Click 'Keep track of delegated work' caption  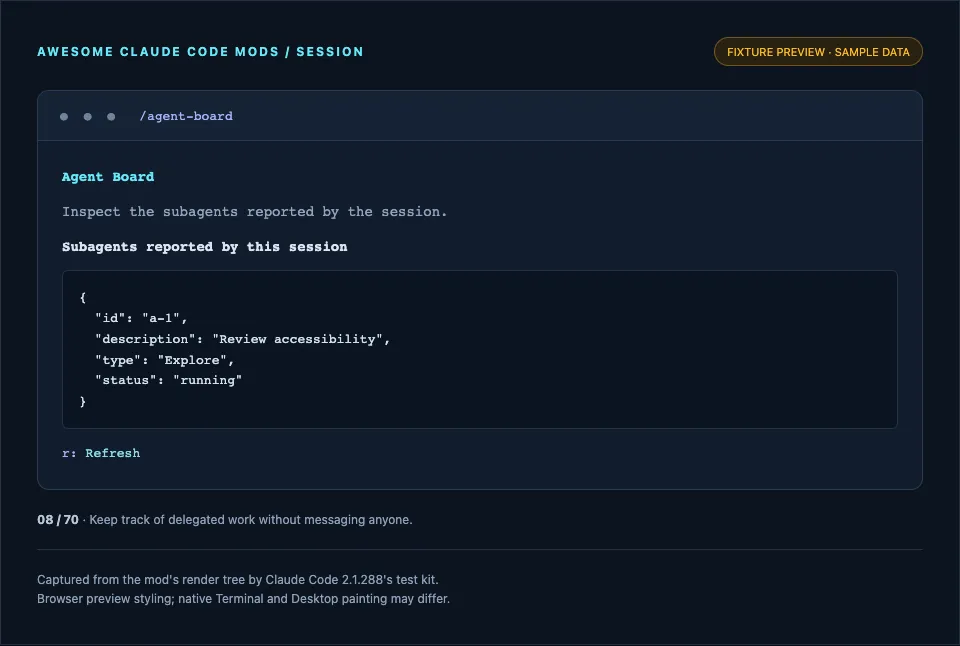(x=251, y=520)
